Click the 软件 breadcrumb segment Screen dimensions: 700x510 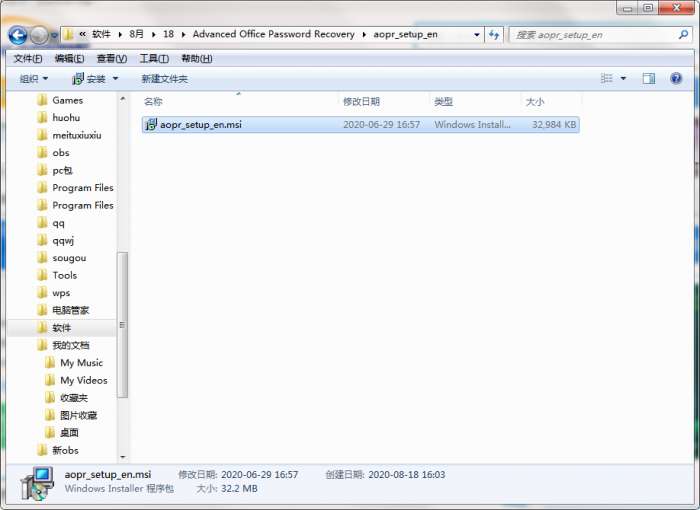101,34
